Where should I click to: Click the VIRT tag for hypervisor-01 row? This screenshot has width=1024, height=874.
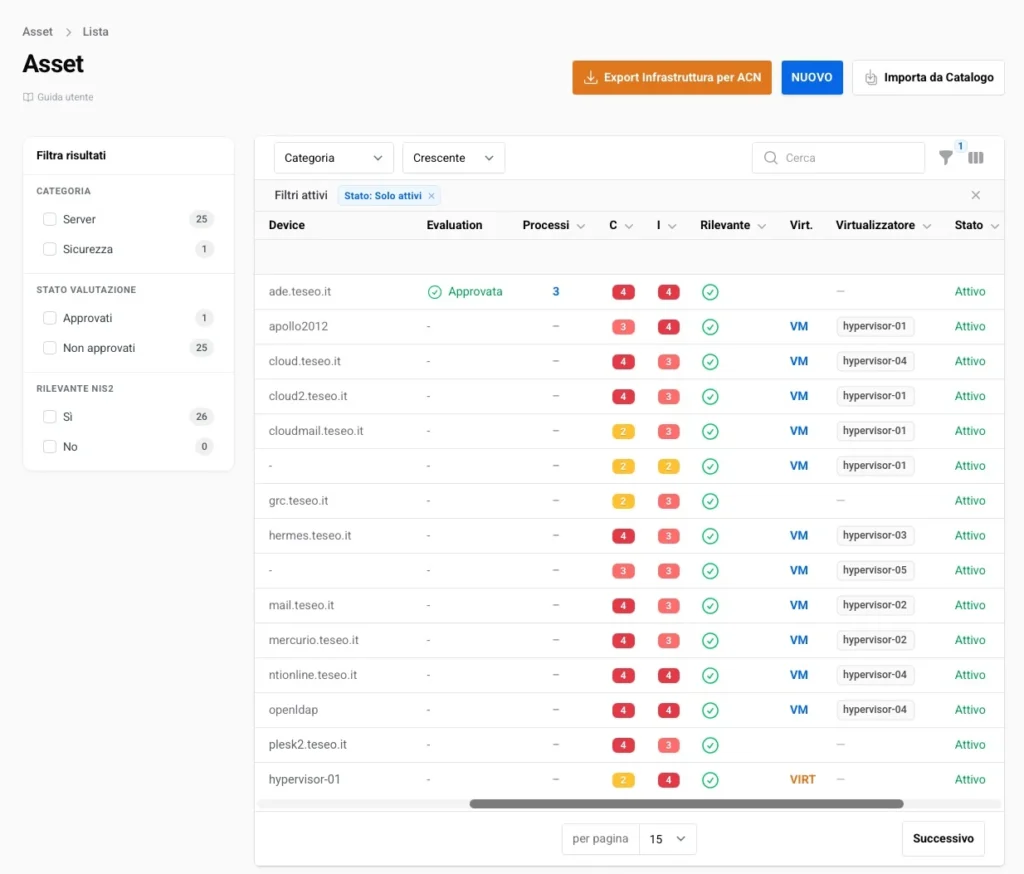pos(803,779)
